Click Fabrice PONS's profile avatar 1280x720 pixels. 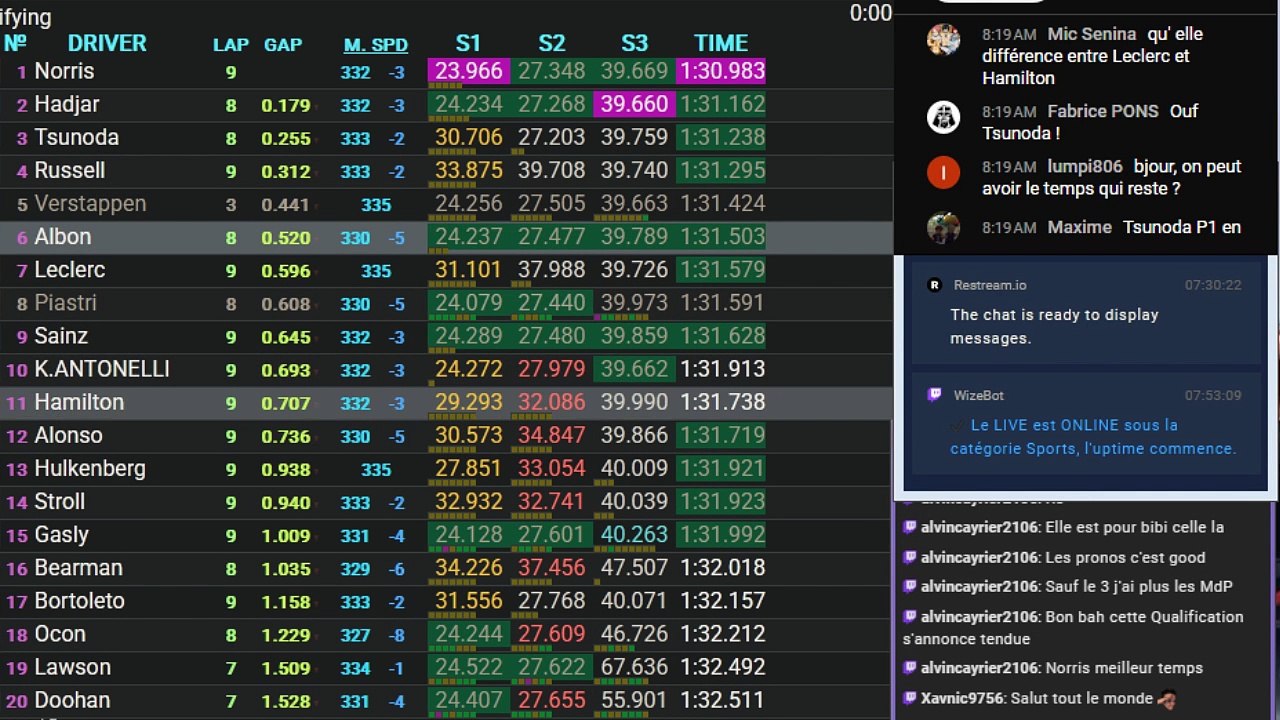point(944,117)
